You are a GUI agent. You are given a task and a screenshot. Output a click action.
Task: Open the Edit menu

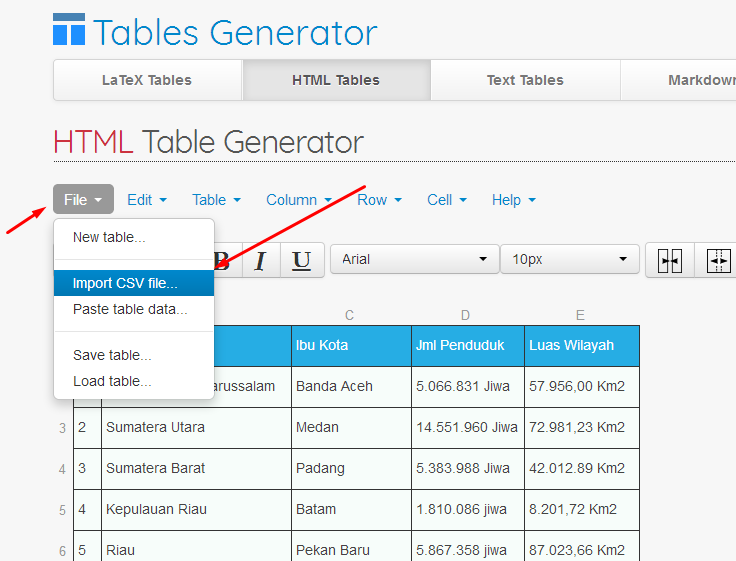pyautogui.click(x=147, y=200)
